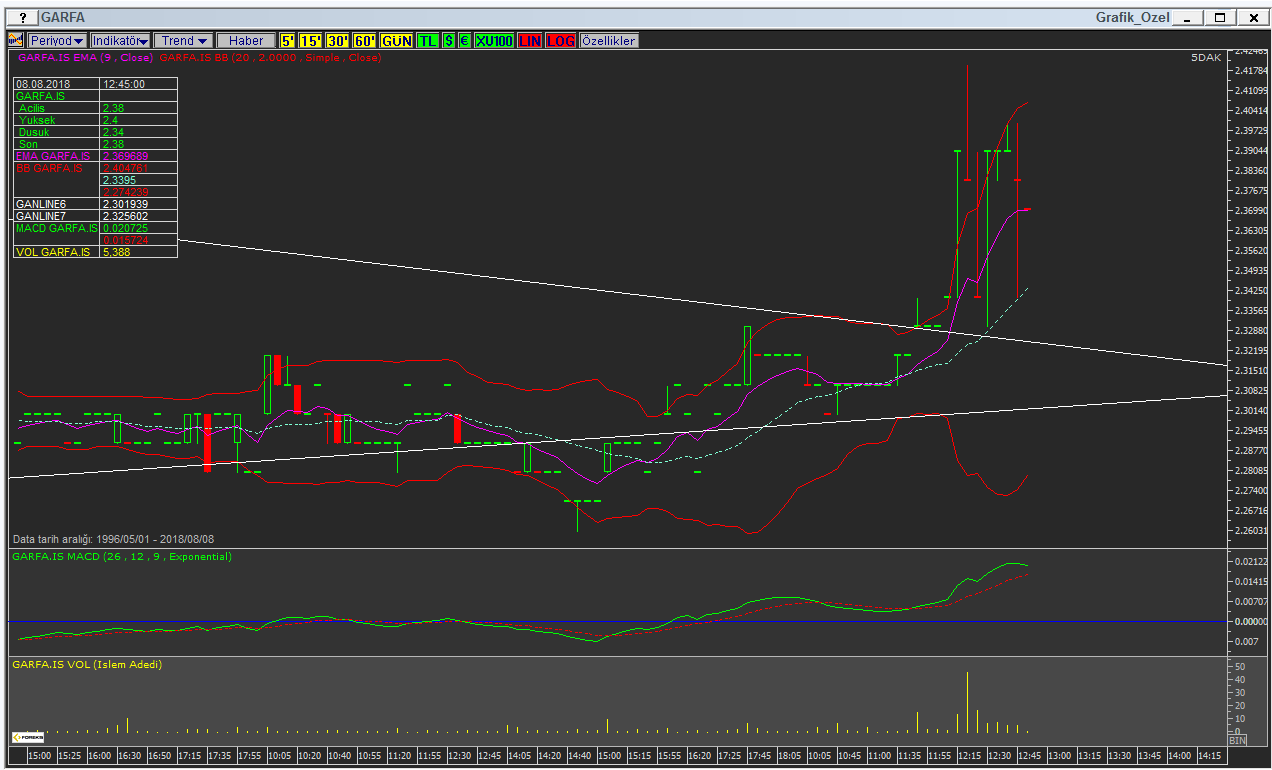Viewport: 1272px width, 770px height.
Task: Enable LOG logarithmic scale
Action: coord(561,40)
